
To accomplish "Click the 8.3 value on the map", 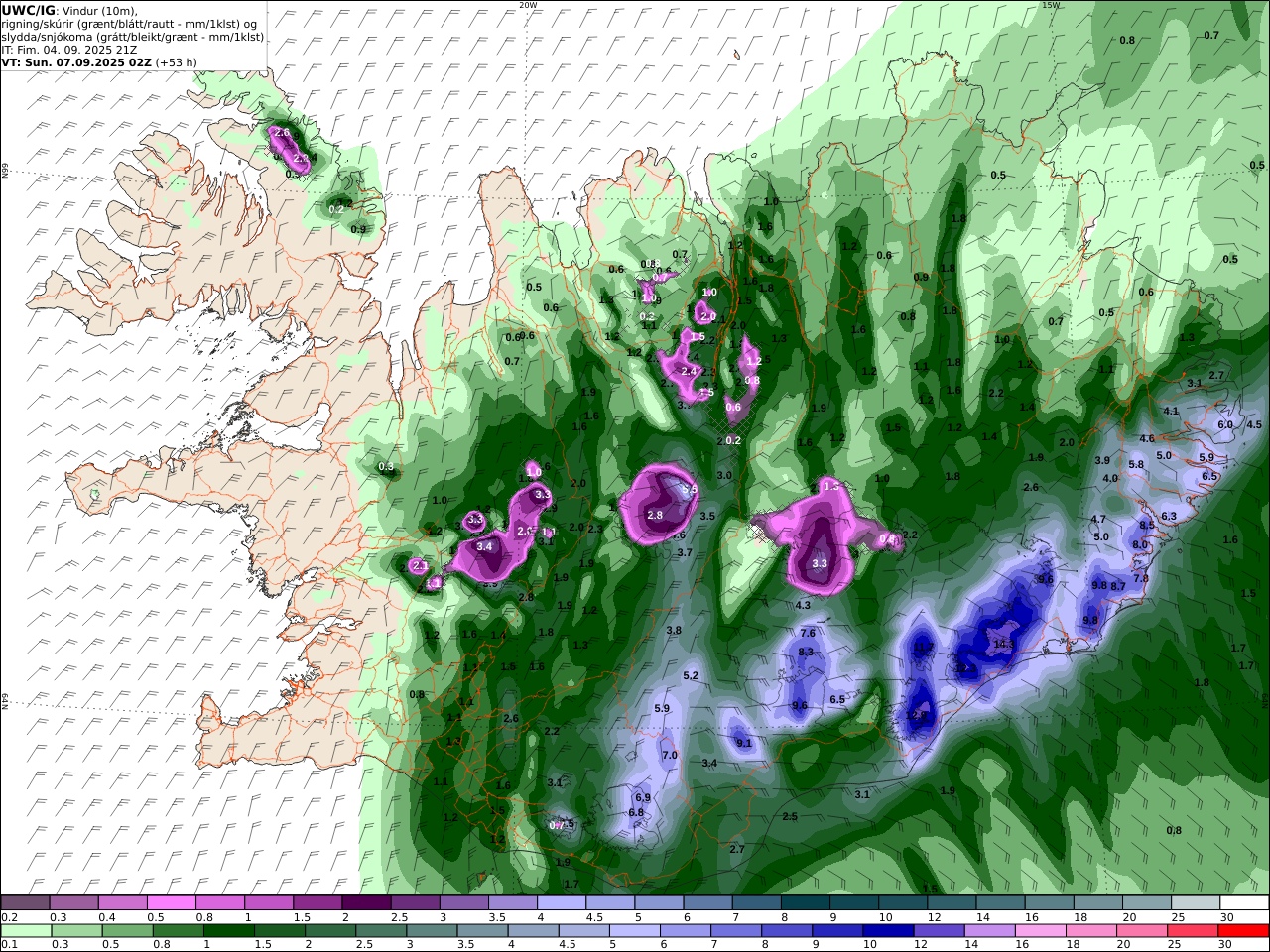I will [x=806, y=652].
